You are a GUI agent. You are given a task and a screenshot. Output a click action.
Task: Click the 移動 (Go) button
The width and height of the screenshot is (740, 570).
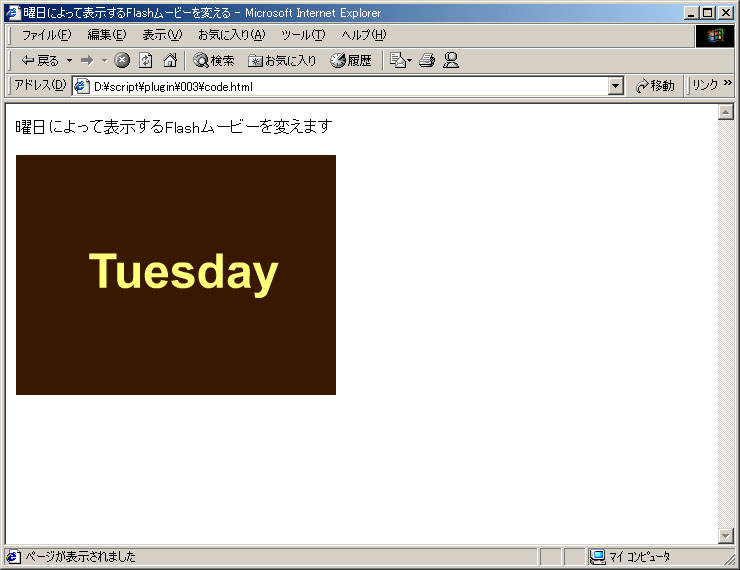[655, 86]
